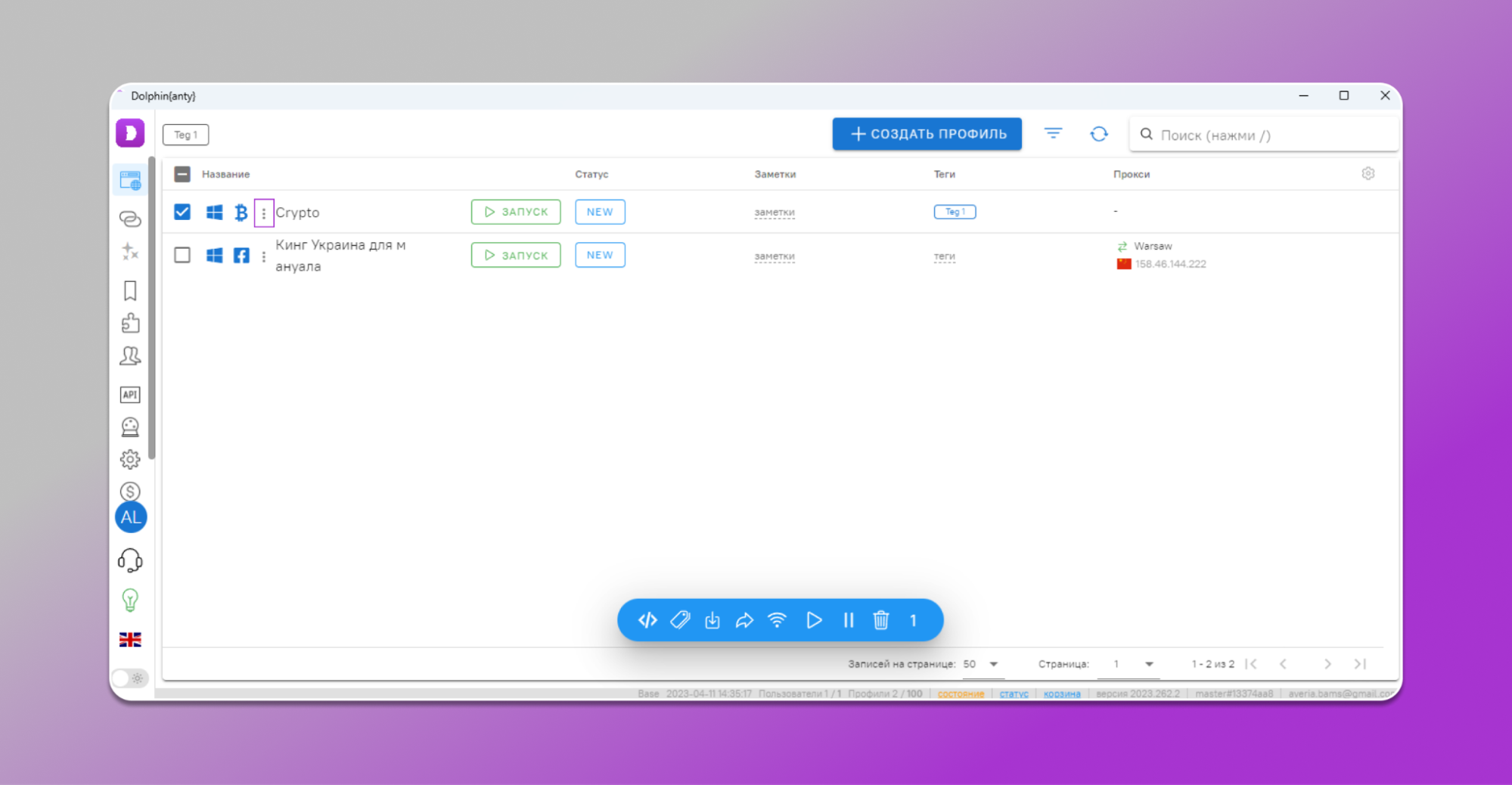Click the refresh profiles icon
This screenshot has height=785, width=1512.
[x=1098, y=134]
